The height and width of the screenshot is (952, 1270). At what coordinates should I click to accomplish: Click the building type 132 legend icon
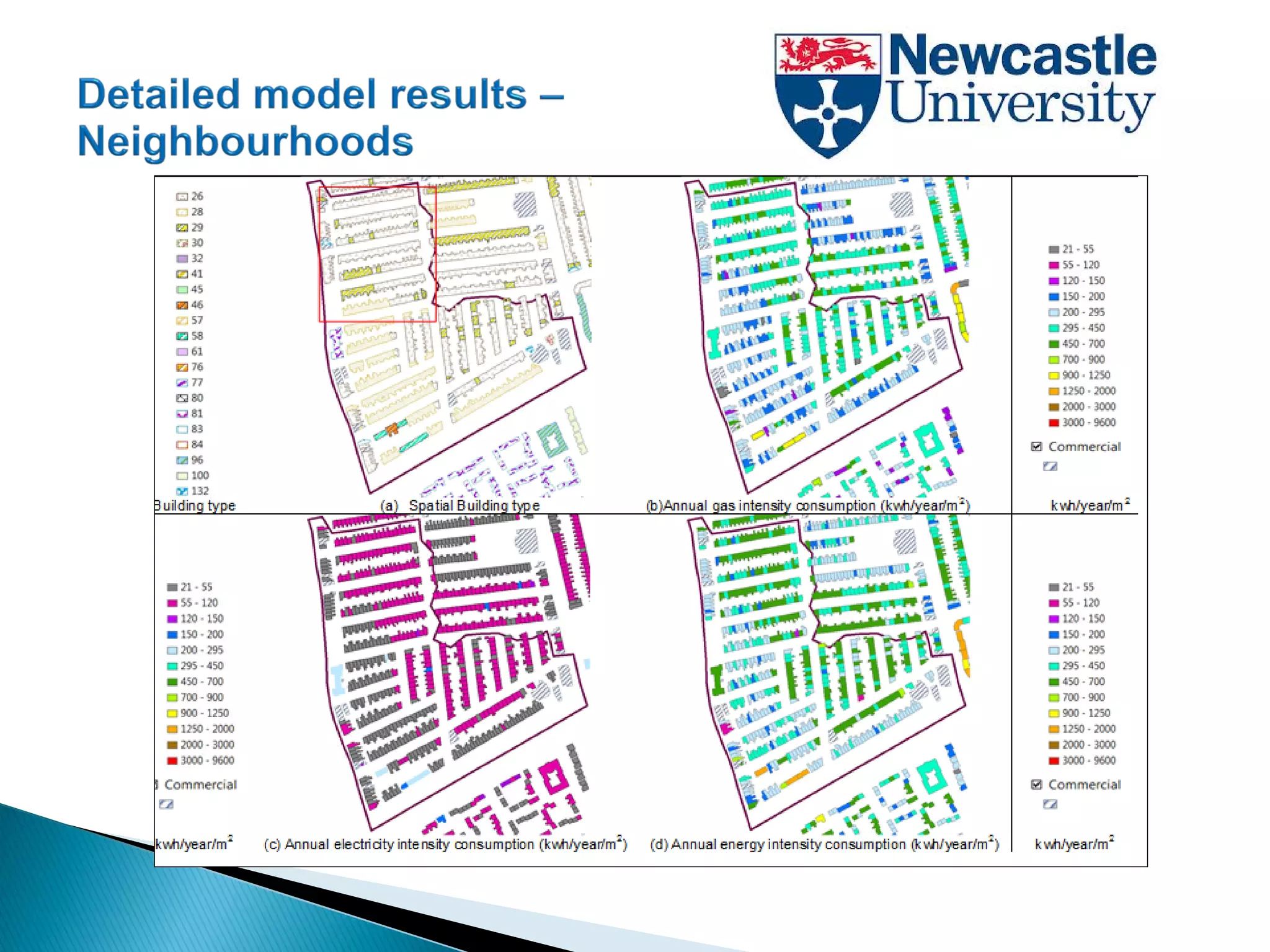point(182,491)
